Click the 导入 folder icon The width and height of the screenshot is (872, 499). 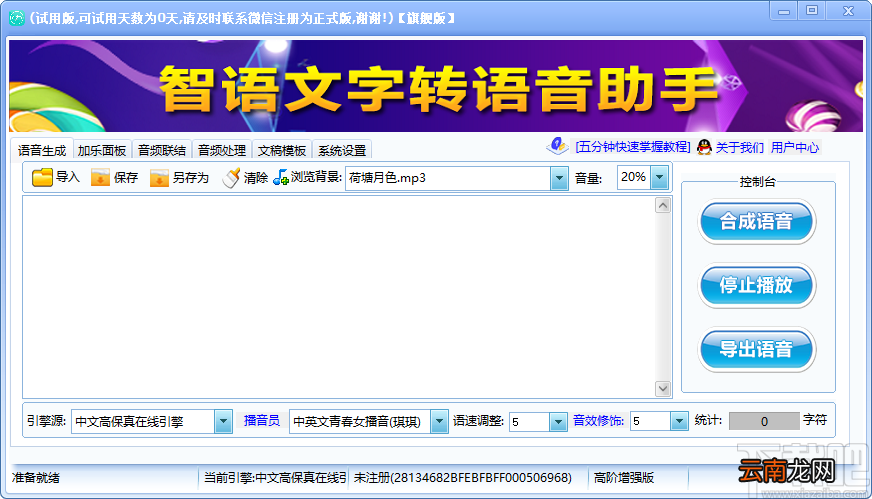[42, 177]
